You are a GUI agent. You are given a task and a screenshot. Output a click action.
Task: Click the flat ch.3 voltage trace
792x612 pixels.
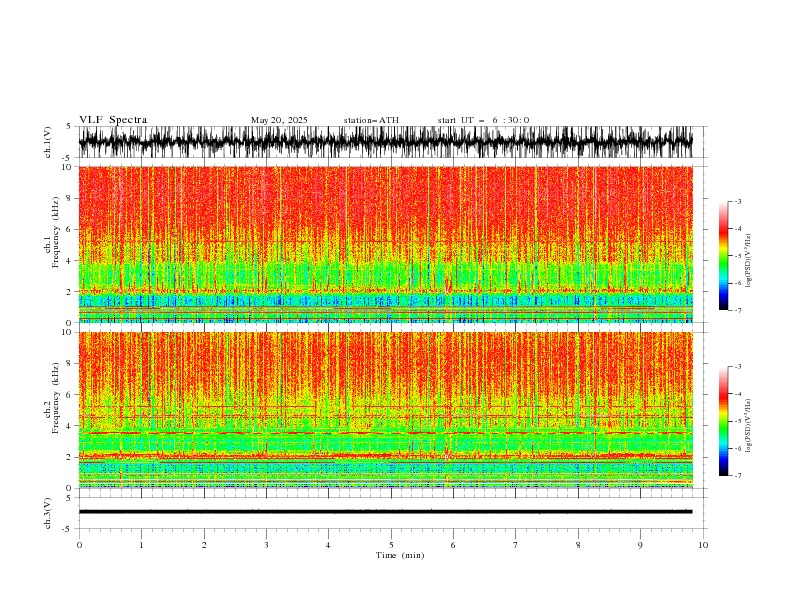(385, 512)
